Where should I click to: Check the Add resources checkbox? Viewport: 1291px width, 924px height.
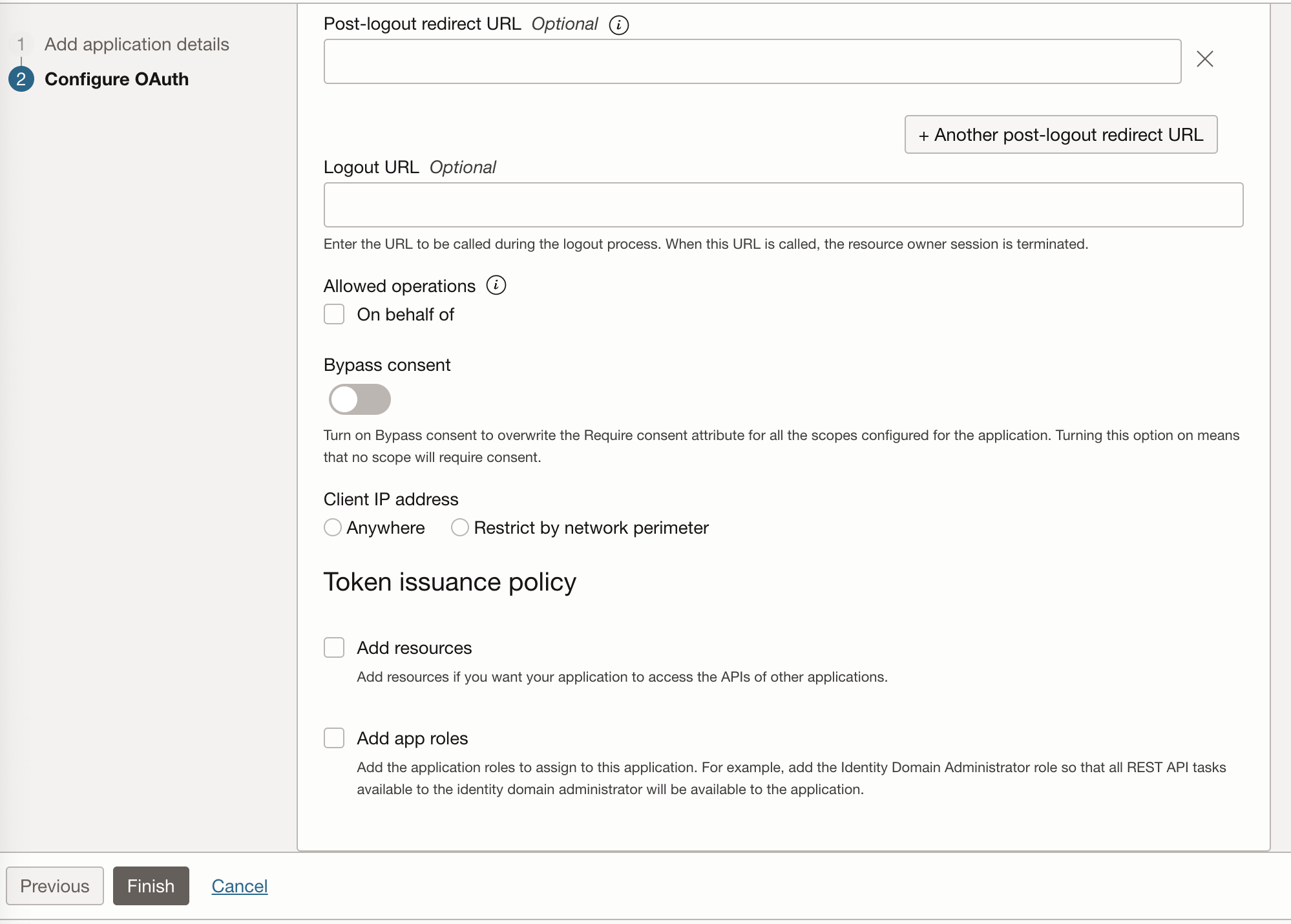(x=334, y=647)
